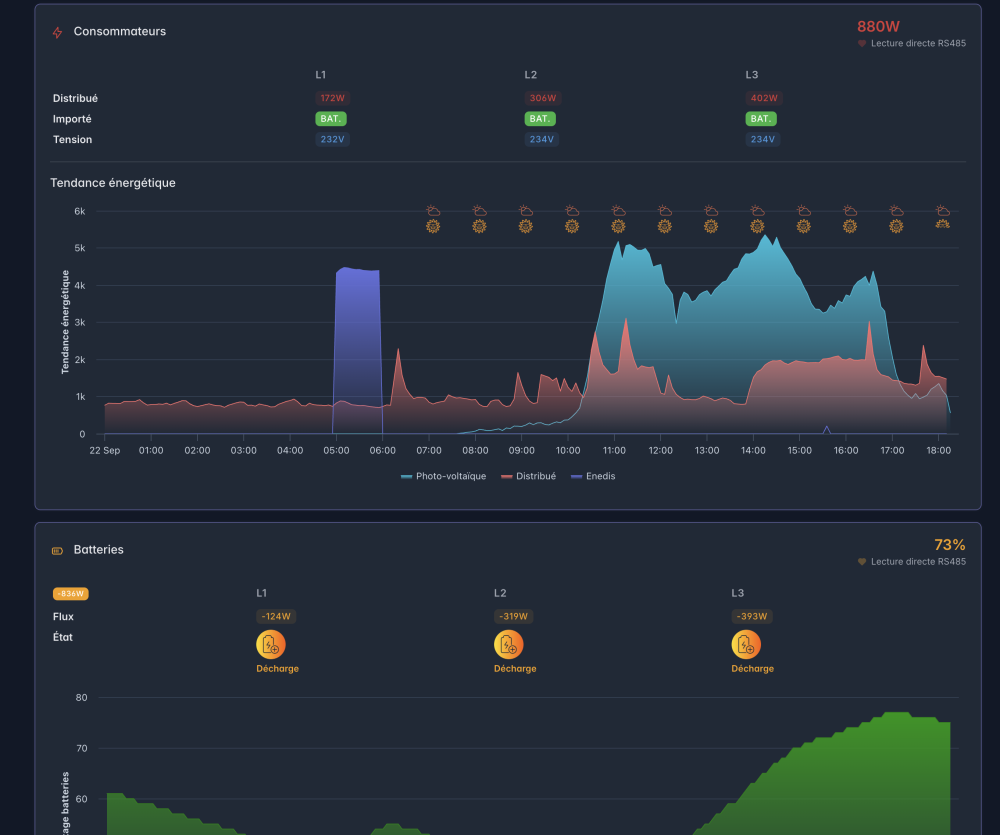This screenshot has height=835, width=1000.
Task: Click the État row label in Batteries
Action: [62, 637]
